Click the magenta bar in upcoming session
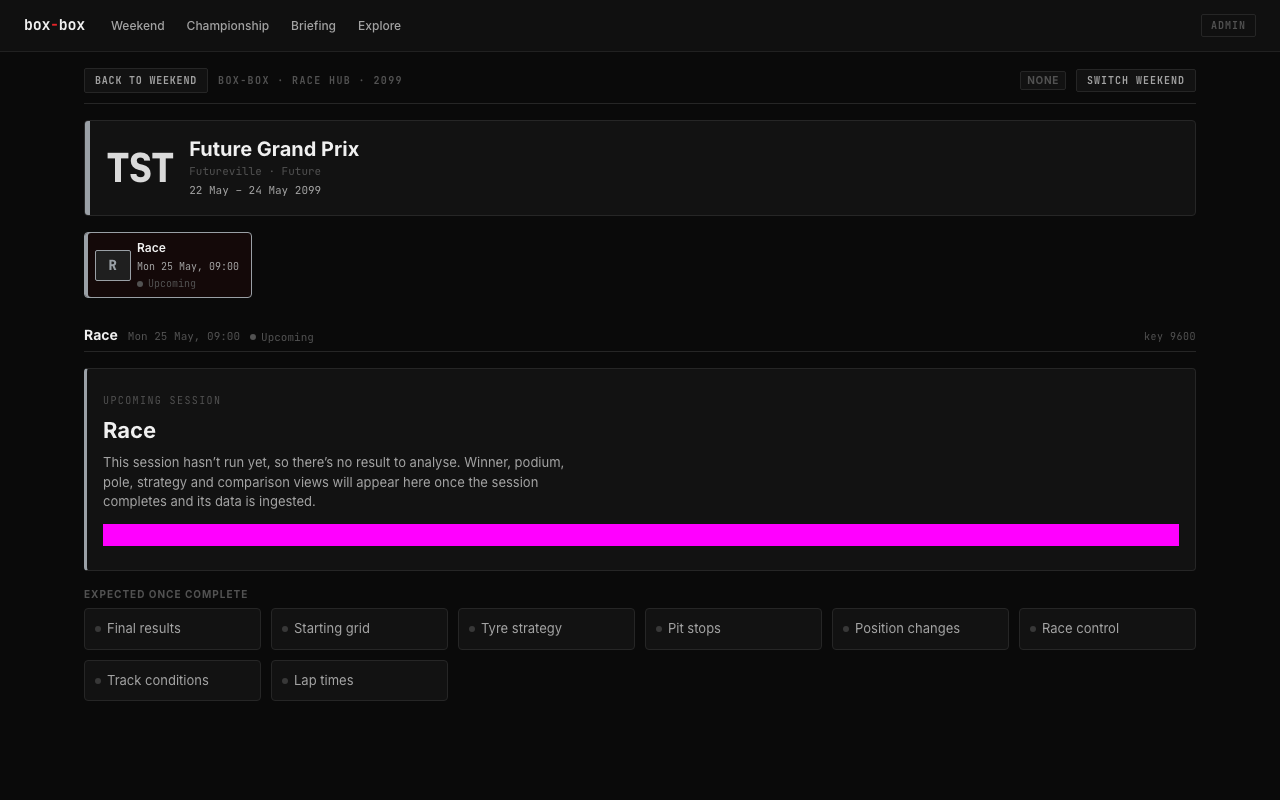The image size is (1280, 800). 641,535
